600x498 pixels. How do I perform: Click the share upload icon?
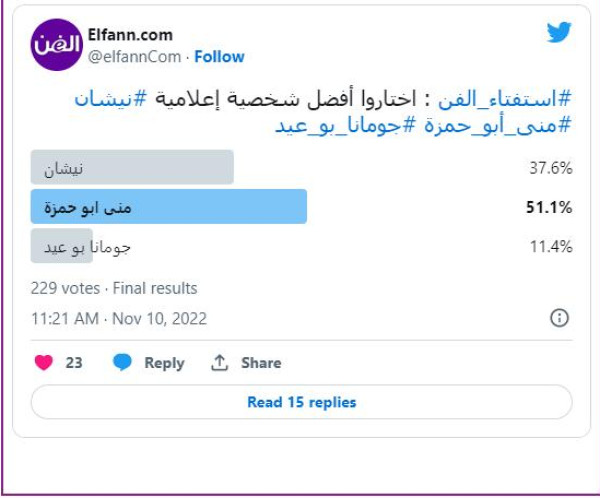(x=220, y=363)
